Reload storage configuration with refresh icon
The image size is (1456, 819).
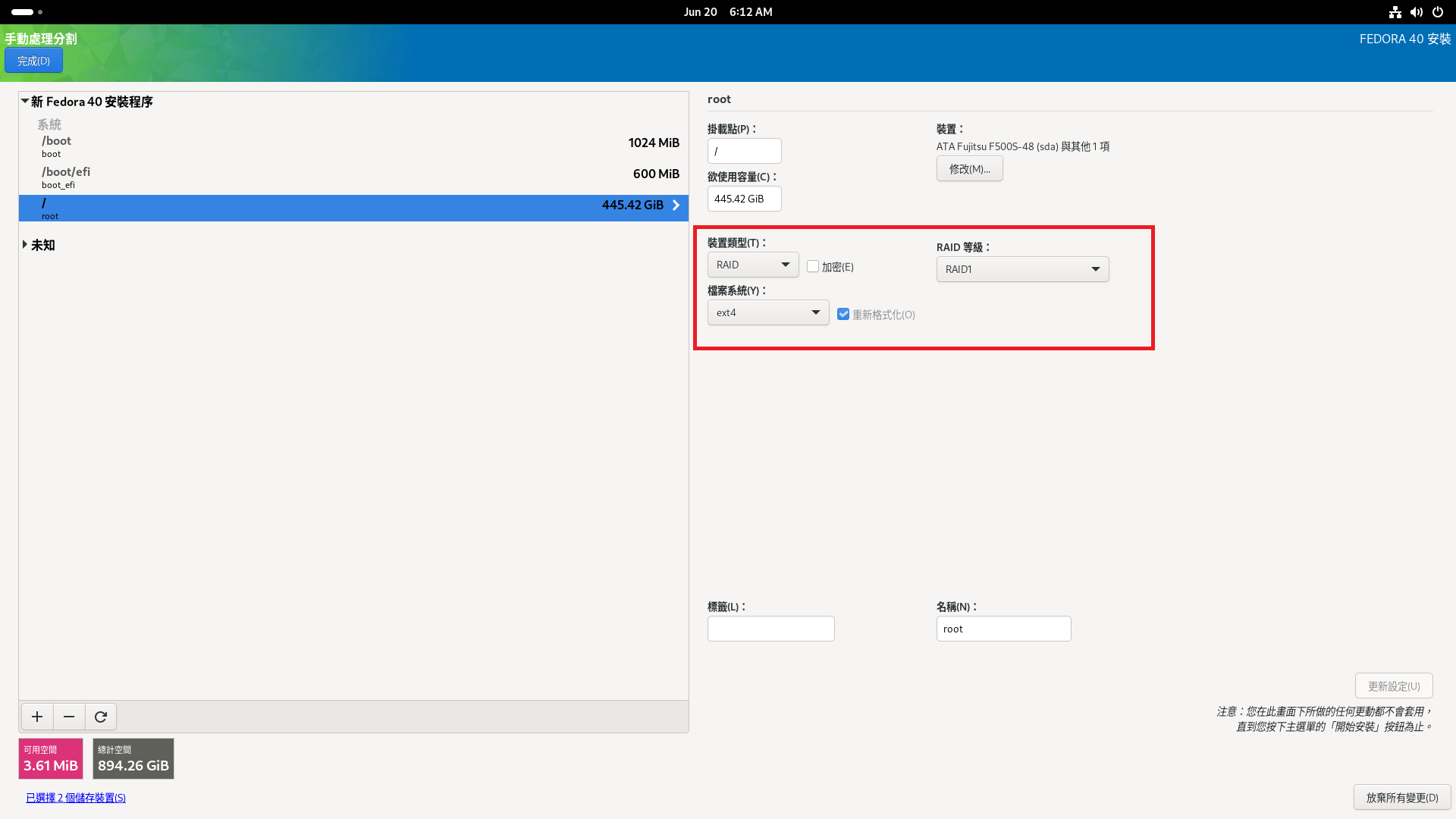(x=101, y=717)
